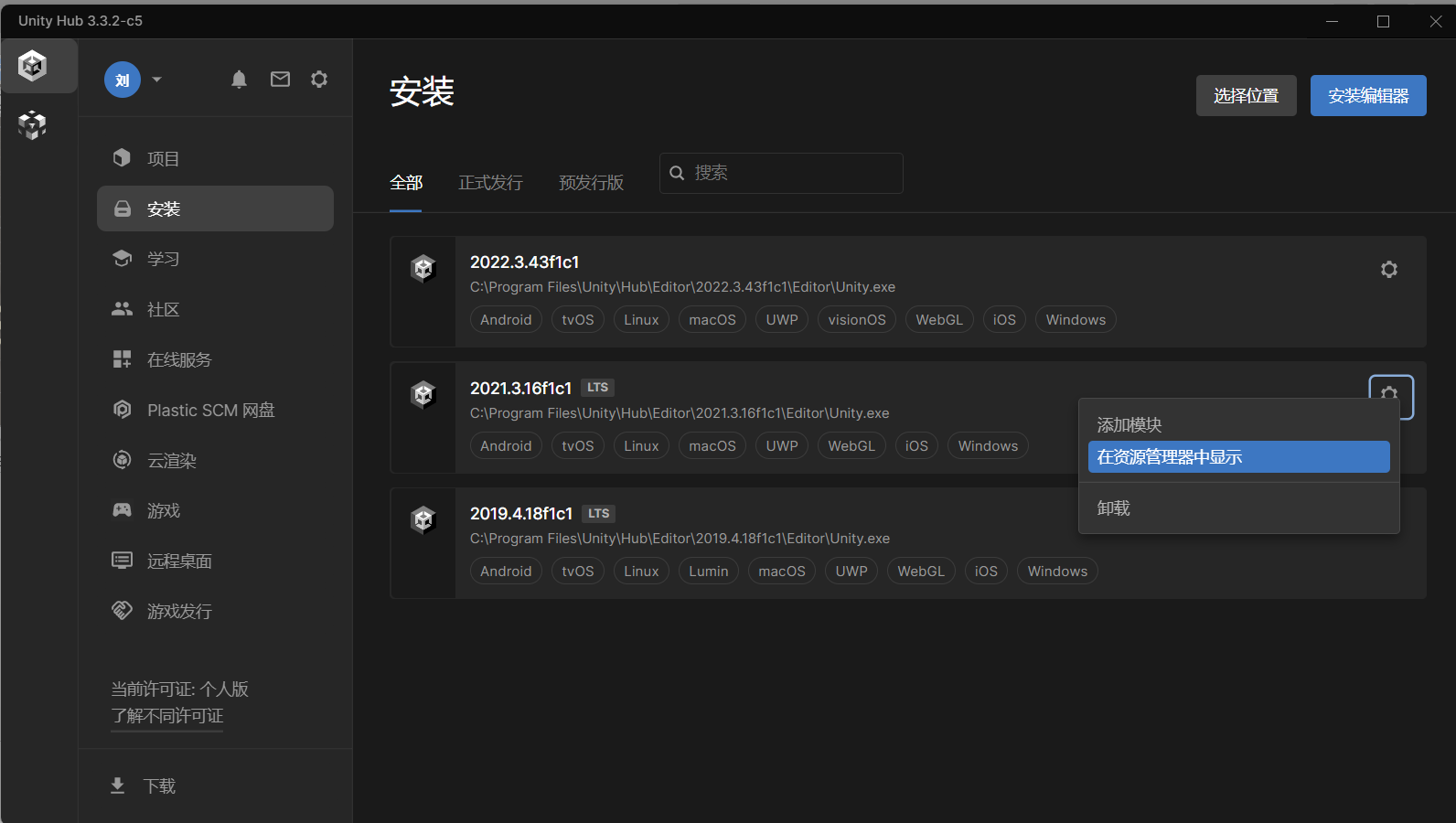Open 在线服务 section

tap(215, 359)
